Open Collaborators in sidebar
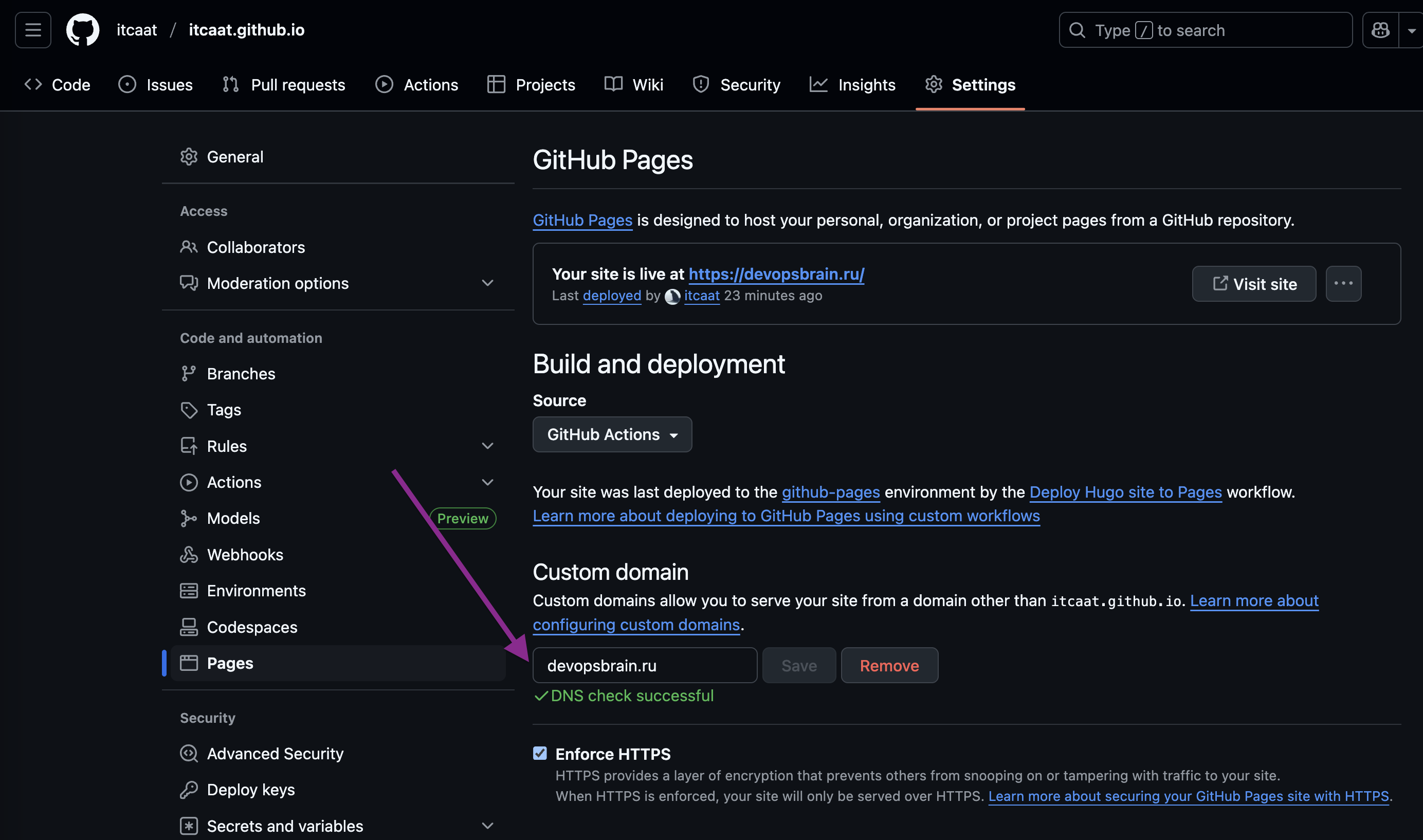Image resolution: width=1423 pixels, height=840 pixels. [338, 247]
